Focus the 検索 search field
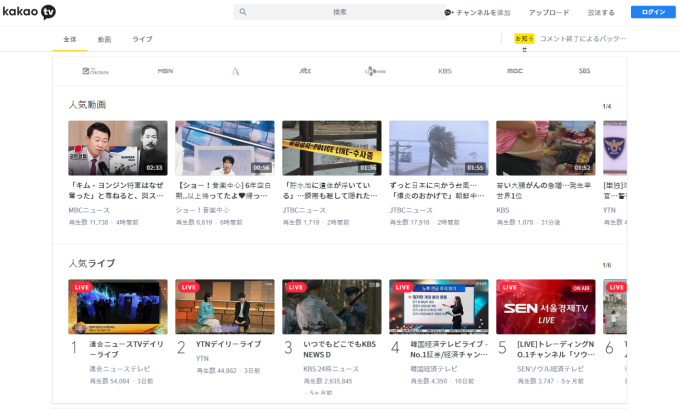The height and width of the screenshot is (409, 680). 340,12
